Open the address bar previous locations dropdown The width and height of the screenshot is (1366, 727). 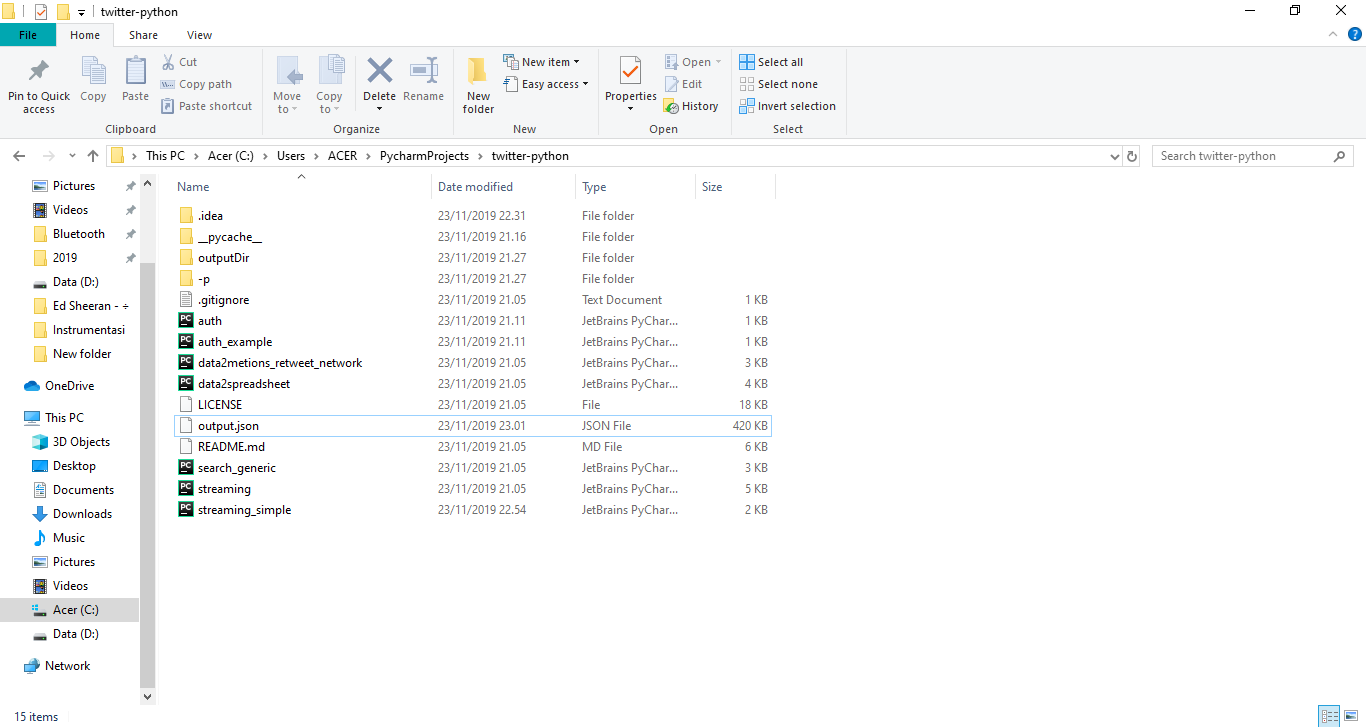pyautogui.click(x=1114, y=155)
